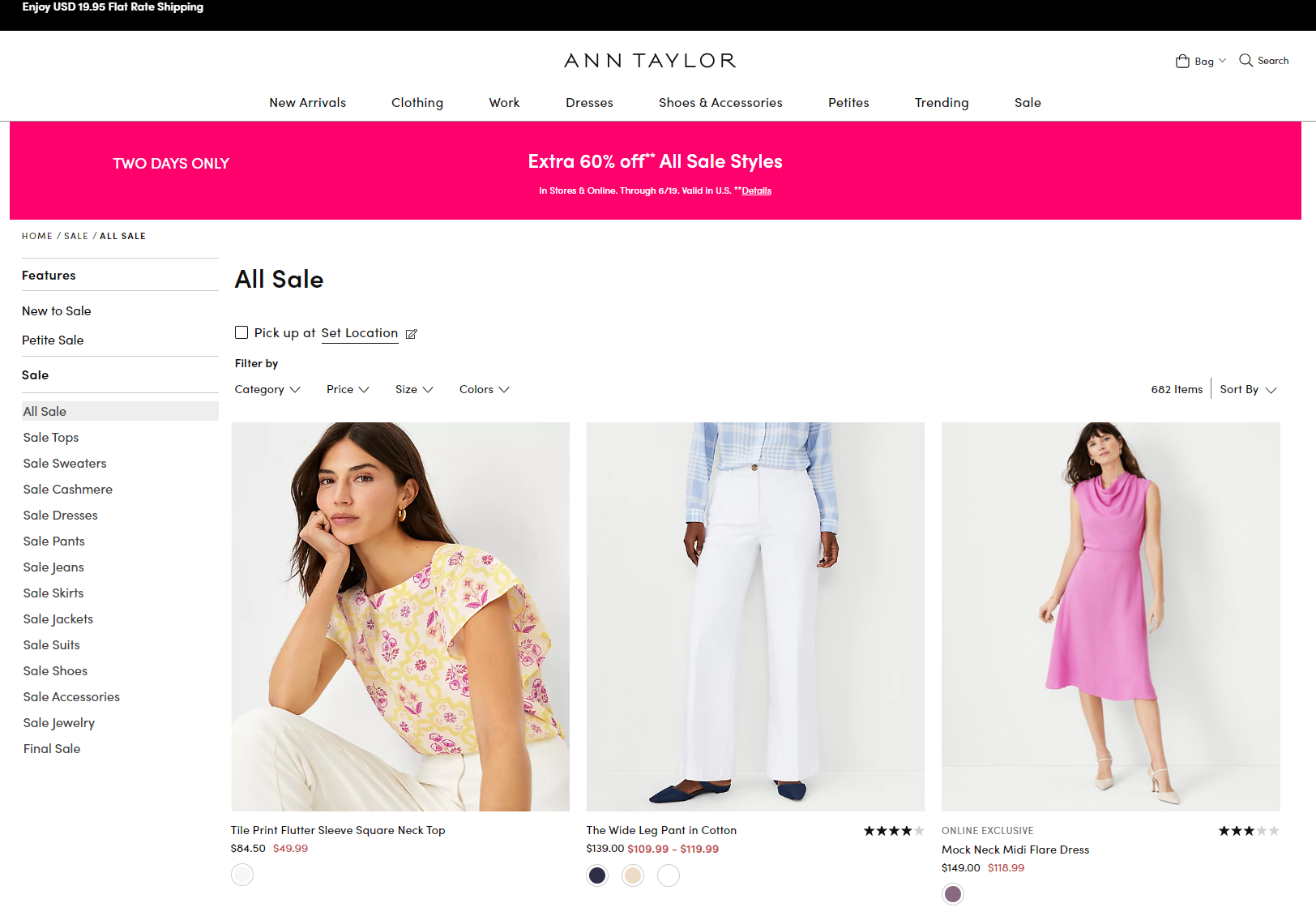This screenshot has width=1316, height=916.
Task: Open the Shoes & Accessories menu
Action: 720,103
